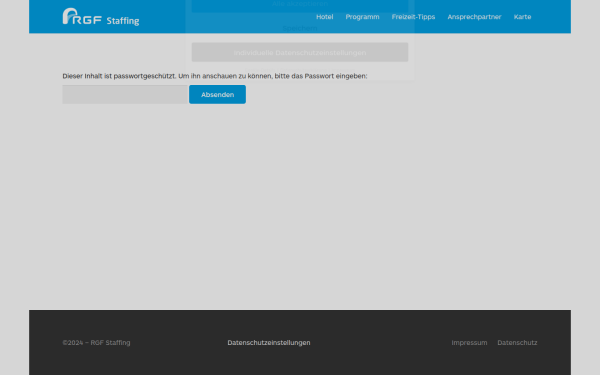The width and height of the screenshot is (600, 375).
Task: Click the Alle akzeptieren button
Action: point(300,5)
